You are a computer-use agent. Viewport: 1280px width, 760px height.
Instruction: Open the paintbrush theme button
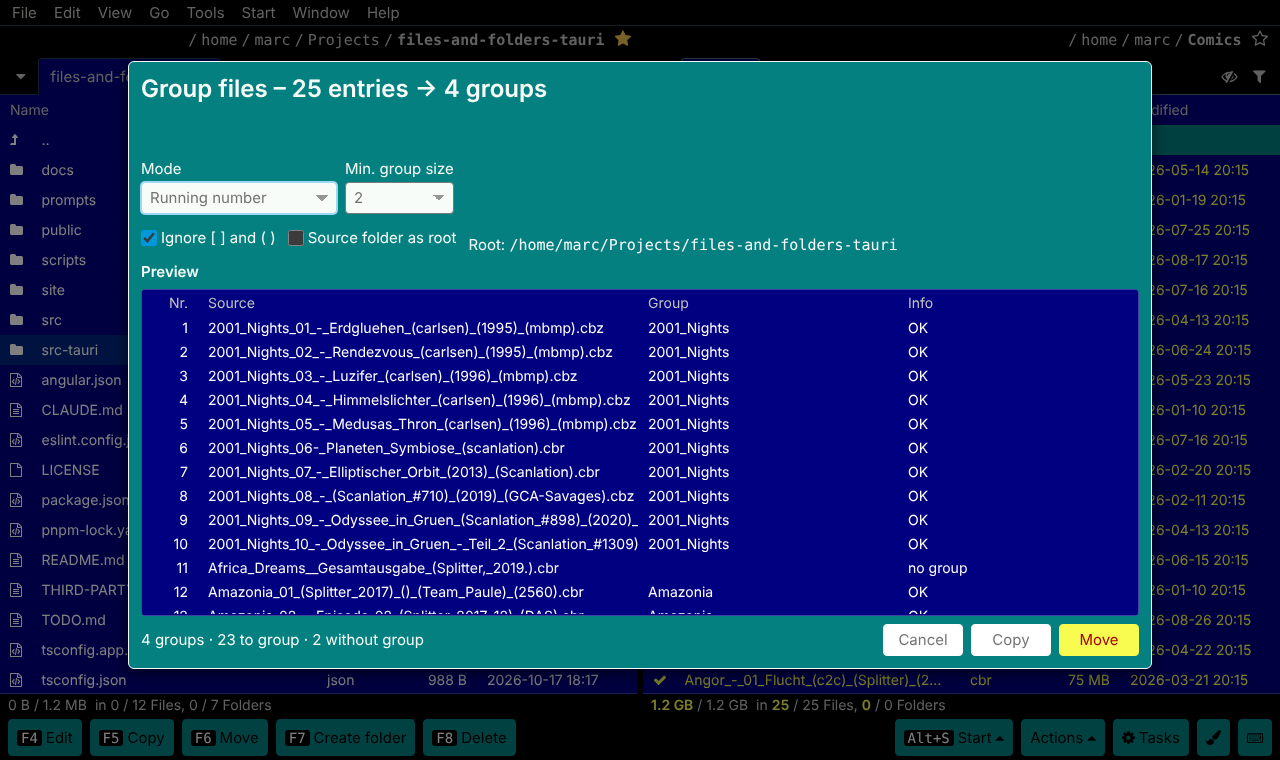click(x=1213, y=738)
